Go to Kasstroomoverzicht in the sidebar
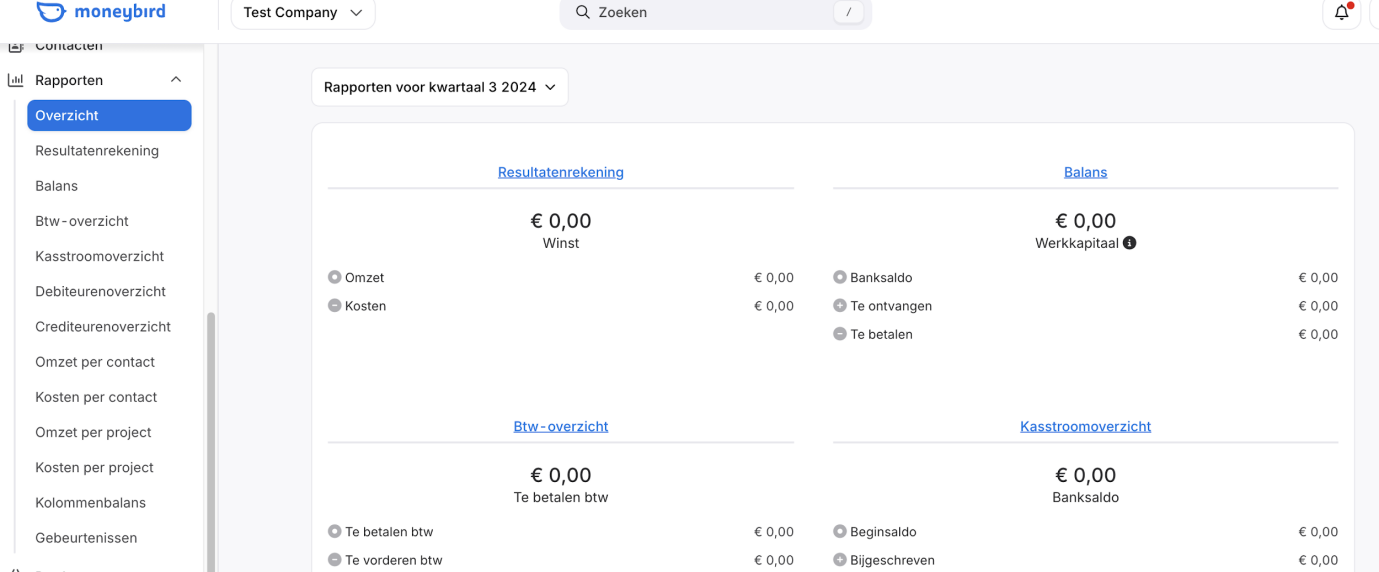 tap(99, 256)
